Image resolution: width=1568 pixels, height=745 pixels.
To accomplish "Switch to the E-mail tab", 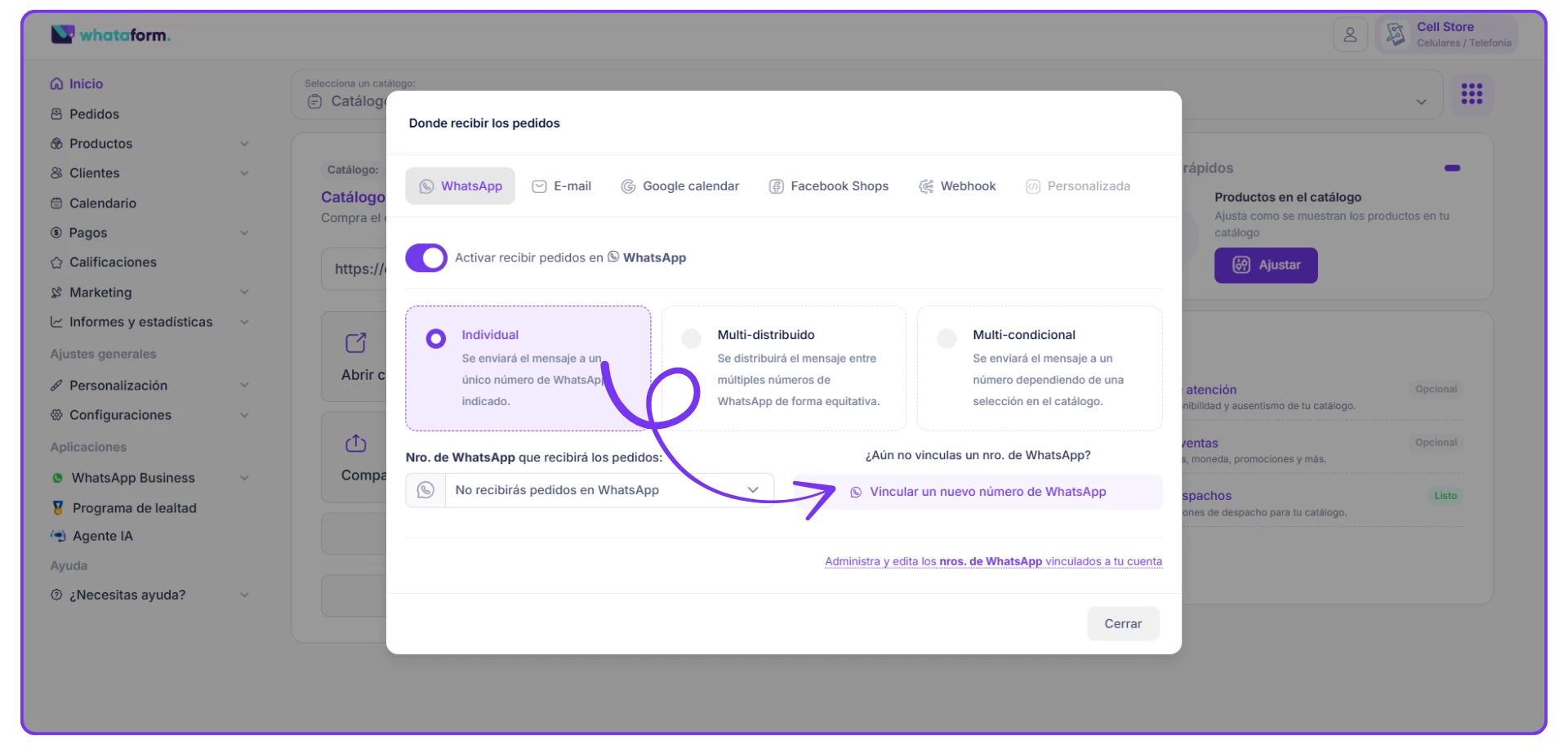I will pyautogui.click(x=562, y=186).
